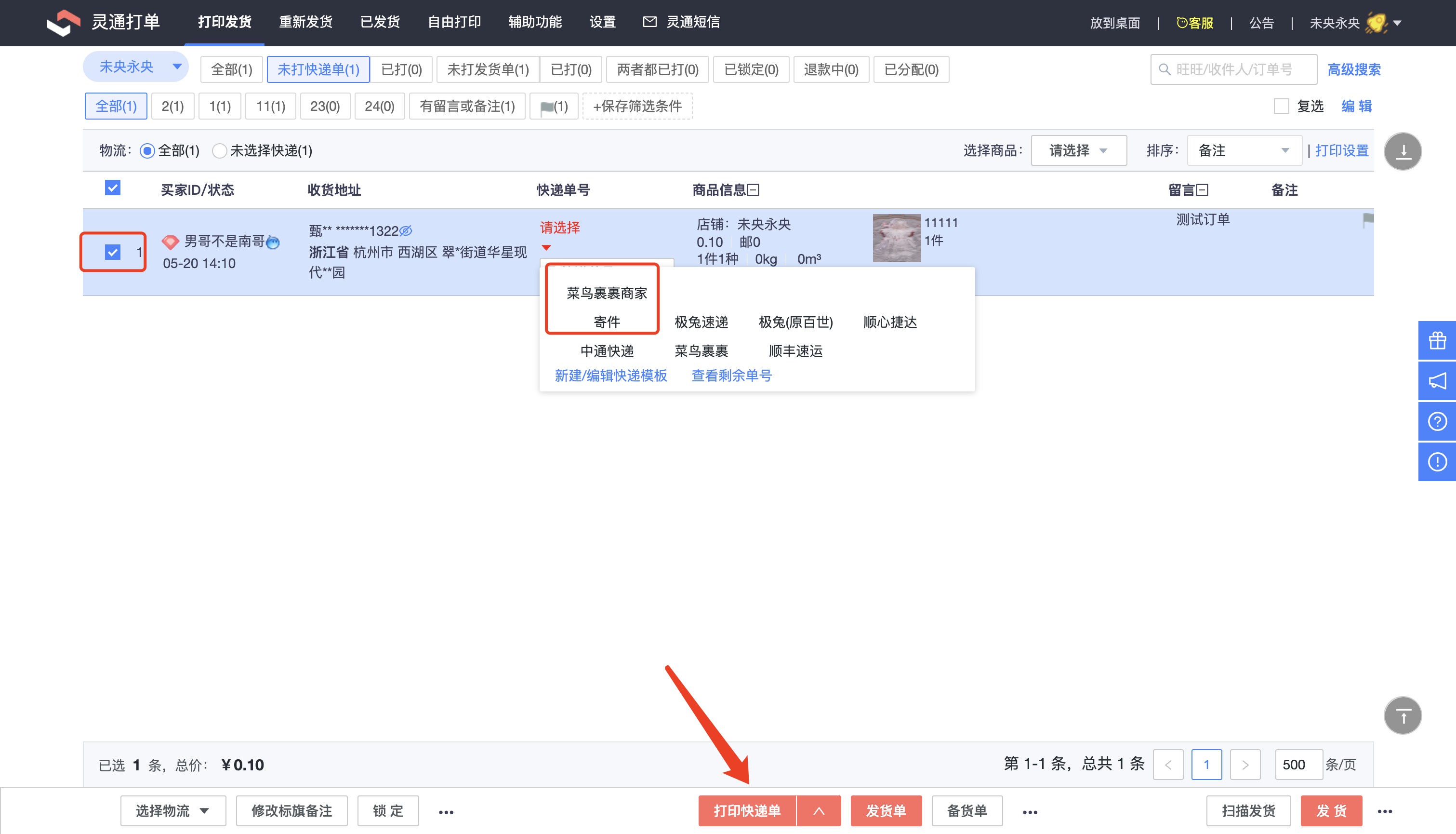Click the search magnifier icon
The width and height of the screenshot is (1456, 834).
click(1164, 69)
